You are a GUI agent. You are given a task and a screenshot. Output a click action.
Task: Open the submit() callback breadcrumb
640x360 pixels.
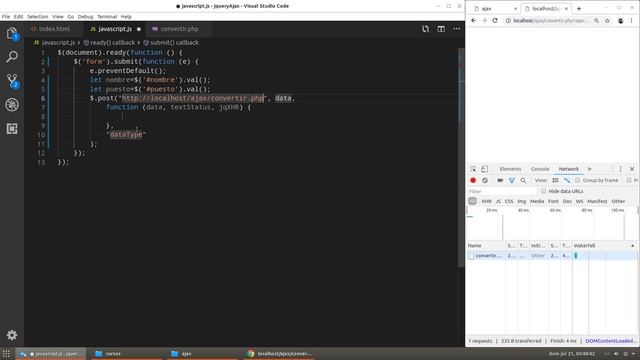click(x=171, y=42)
